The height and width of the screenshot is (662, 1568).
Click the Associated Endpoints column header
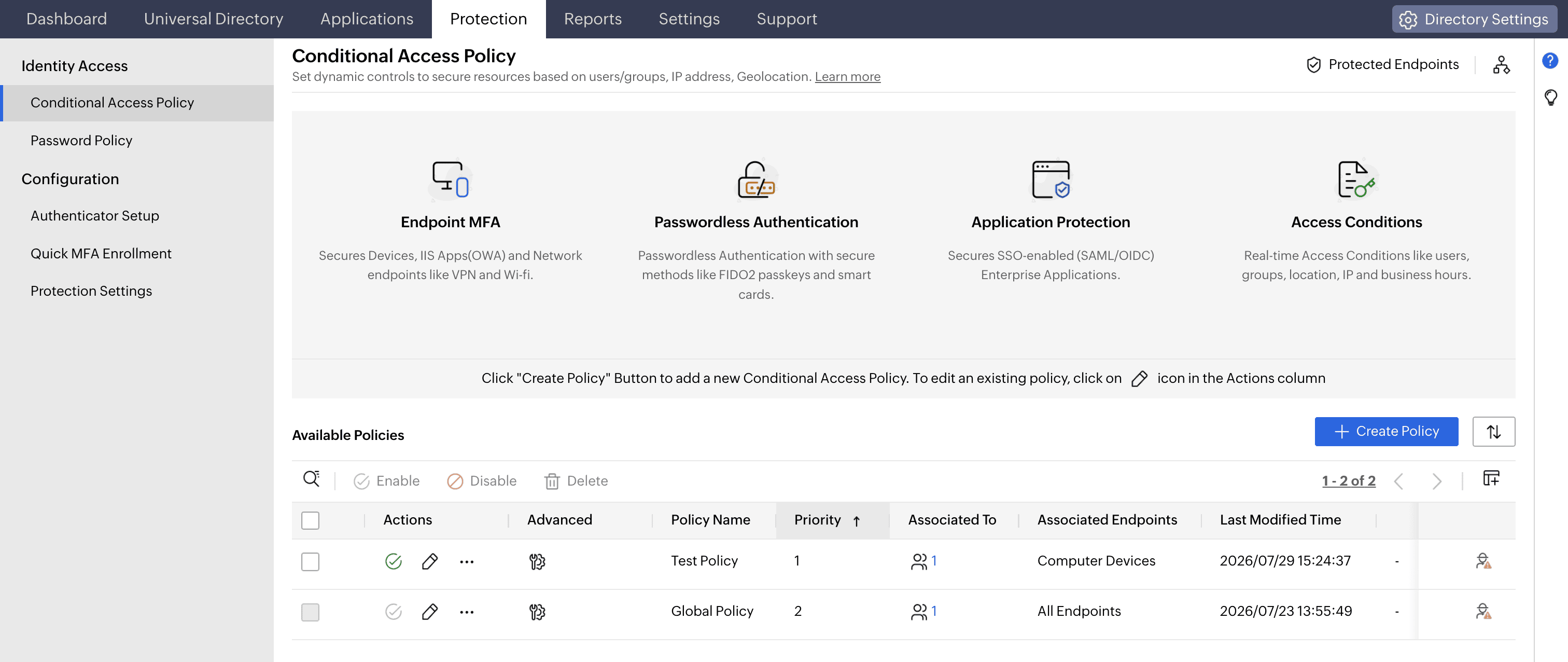coord(1107,520)
